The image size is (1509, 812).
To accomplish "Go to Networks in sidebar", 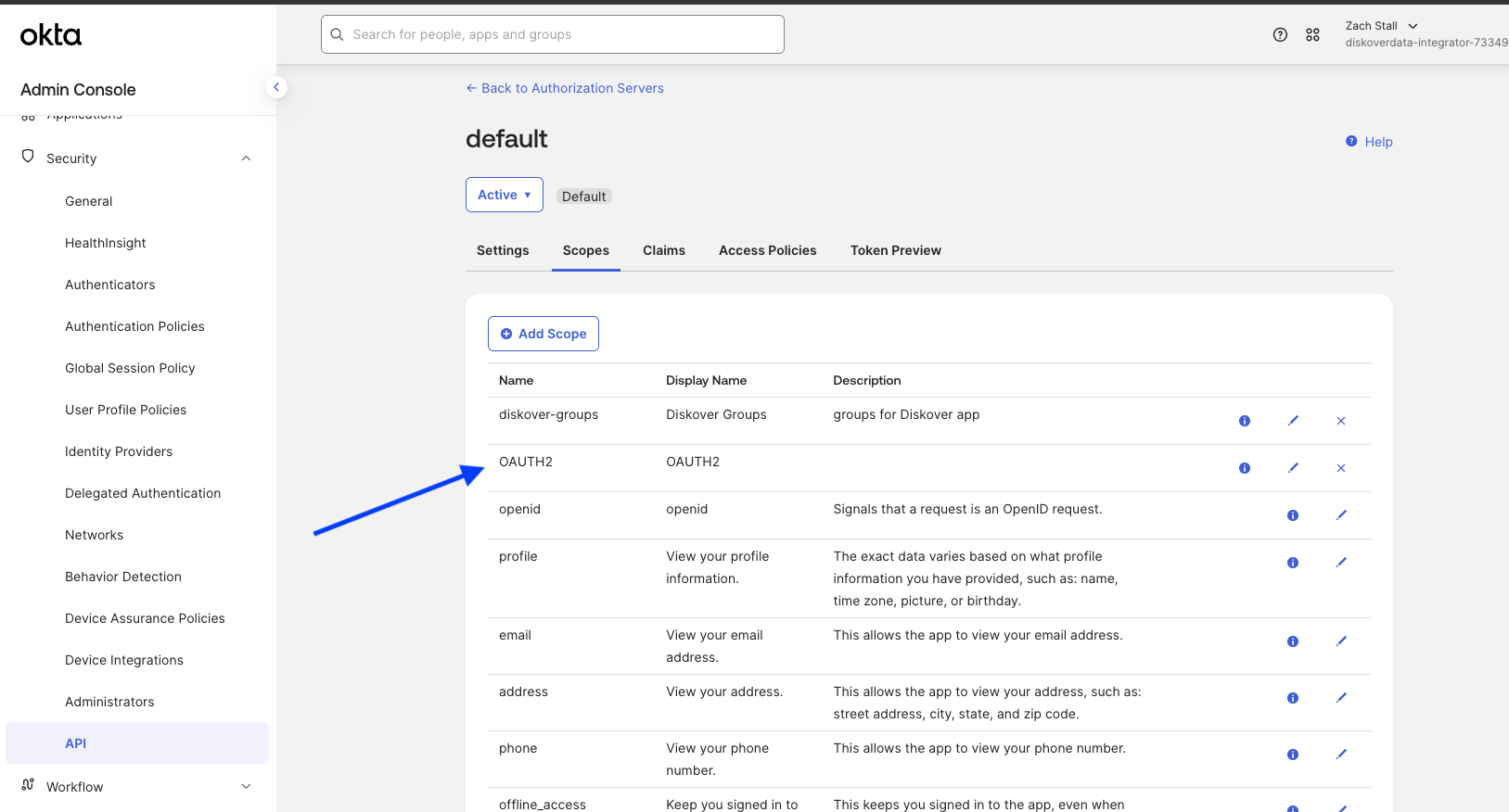I will pos(95,535).
